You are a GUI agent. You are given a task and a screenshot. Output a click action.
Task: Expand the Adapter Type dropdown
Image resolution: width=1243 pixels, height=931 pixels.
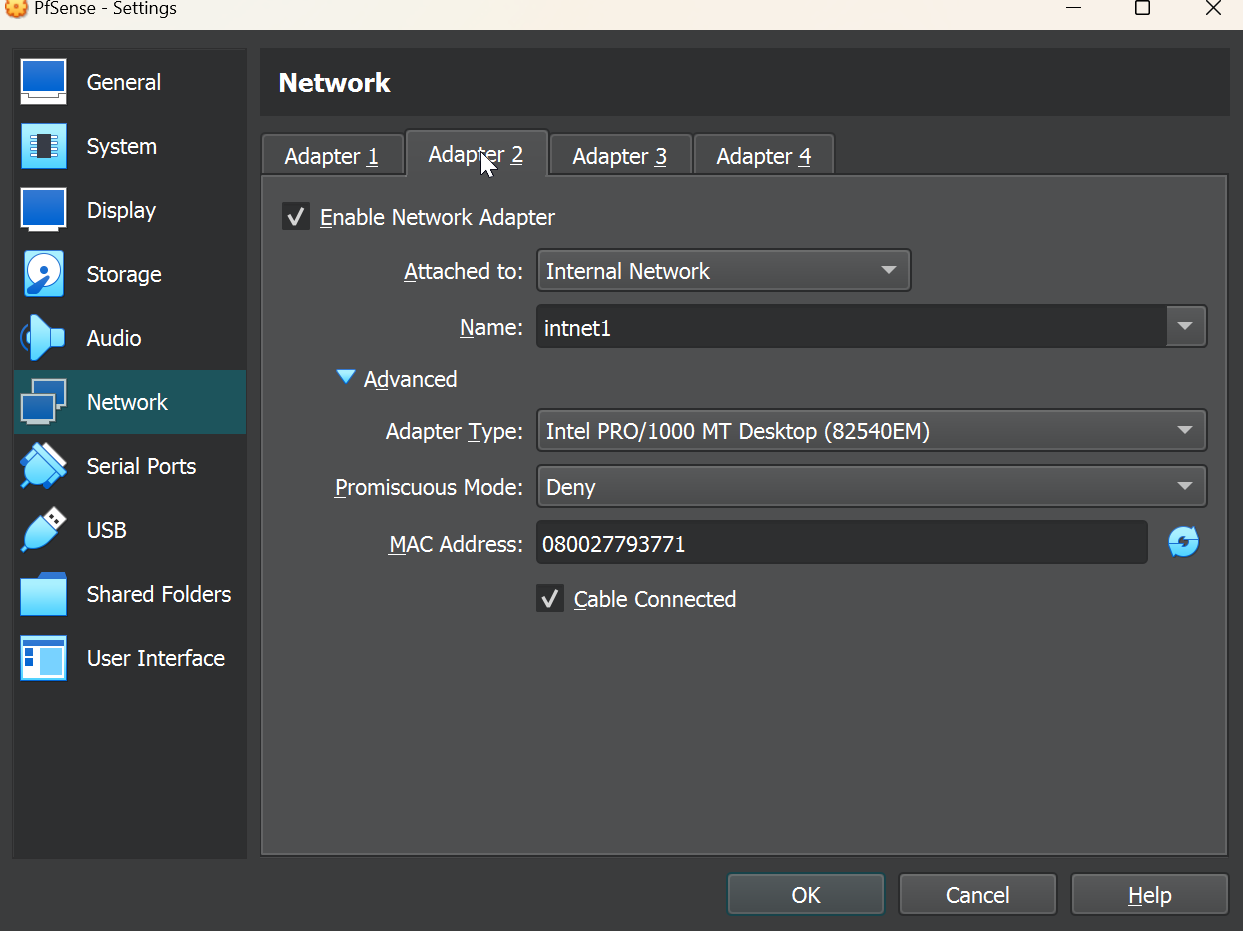pos(870,431)
